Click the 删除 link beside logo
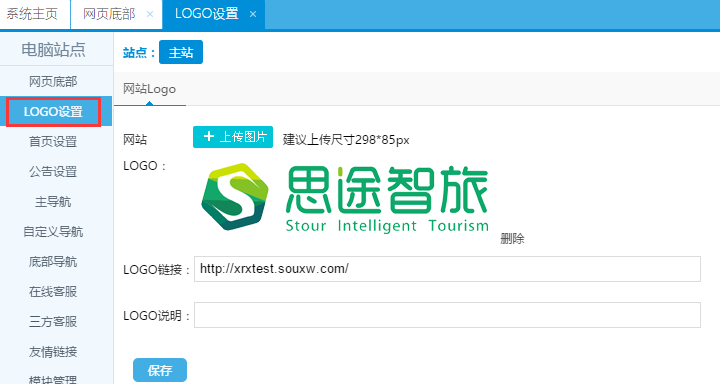Viewport: 720px width, 384px height. tap(512, 238)
